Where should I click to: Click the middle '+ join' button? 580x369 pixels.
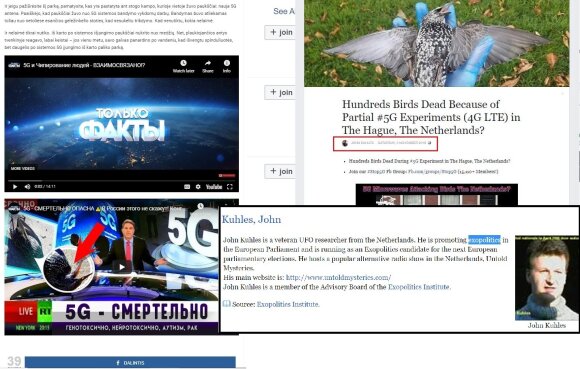click(280, 92)
